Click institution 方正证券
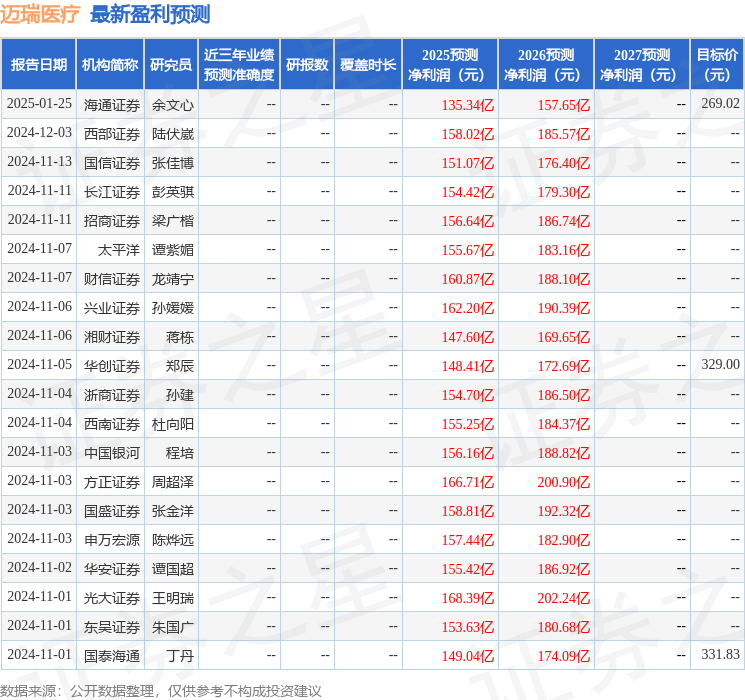Screen dimensions: 745x700 pyautogui.click(x=112, y=482)
